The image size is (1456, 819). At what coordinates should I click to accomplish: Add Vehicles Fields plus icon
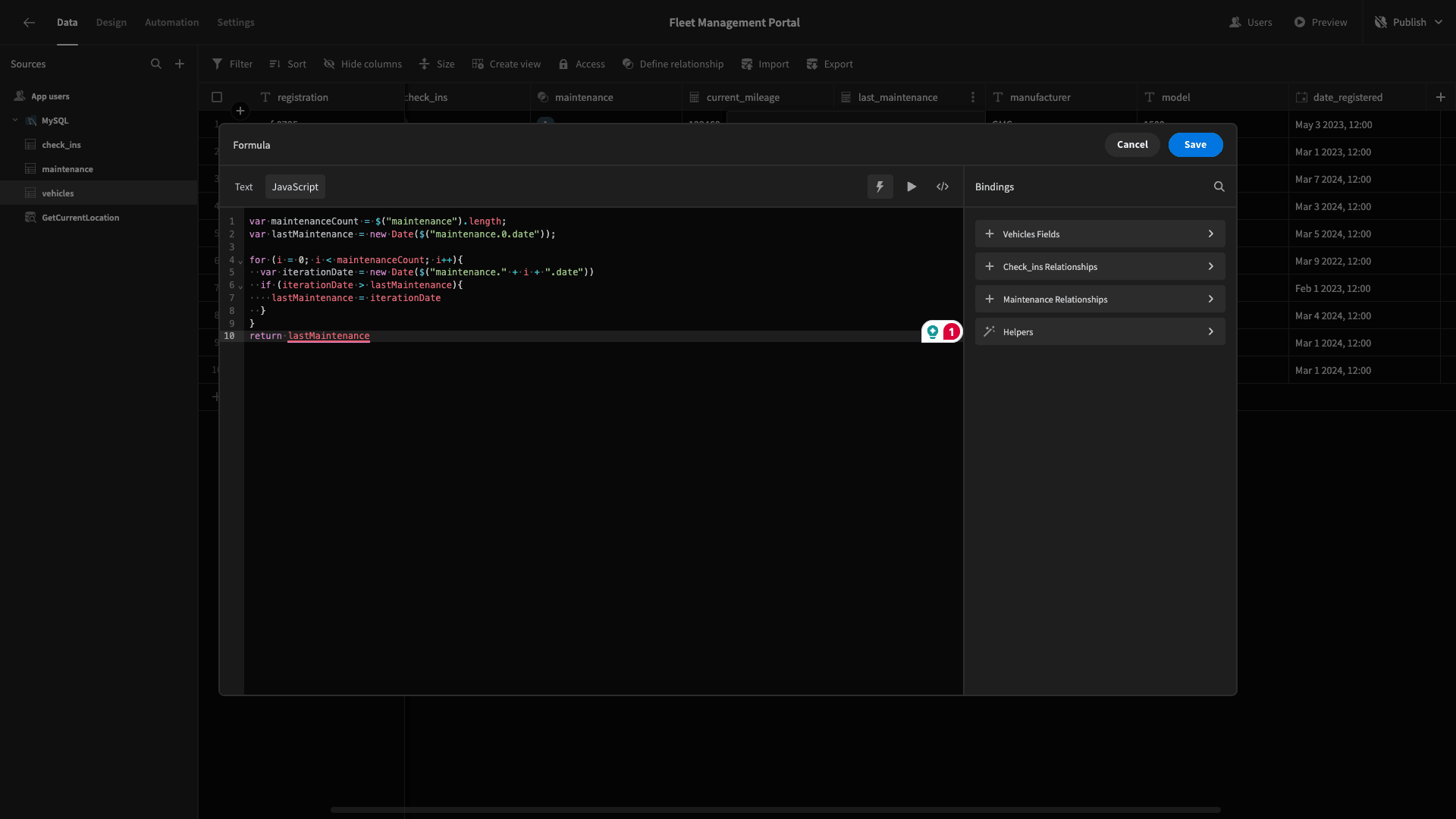990,234
